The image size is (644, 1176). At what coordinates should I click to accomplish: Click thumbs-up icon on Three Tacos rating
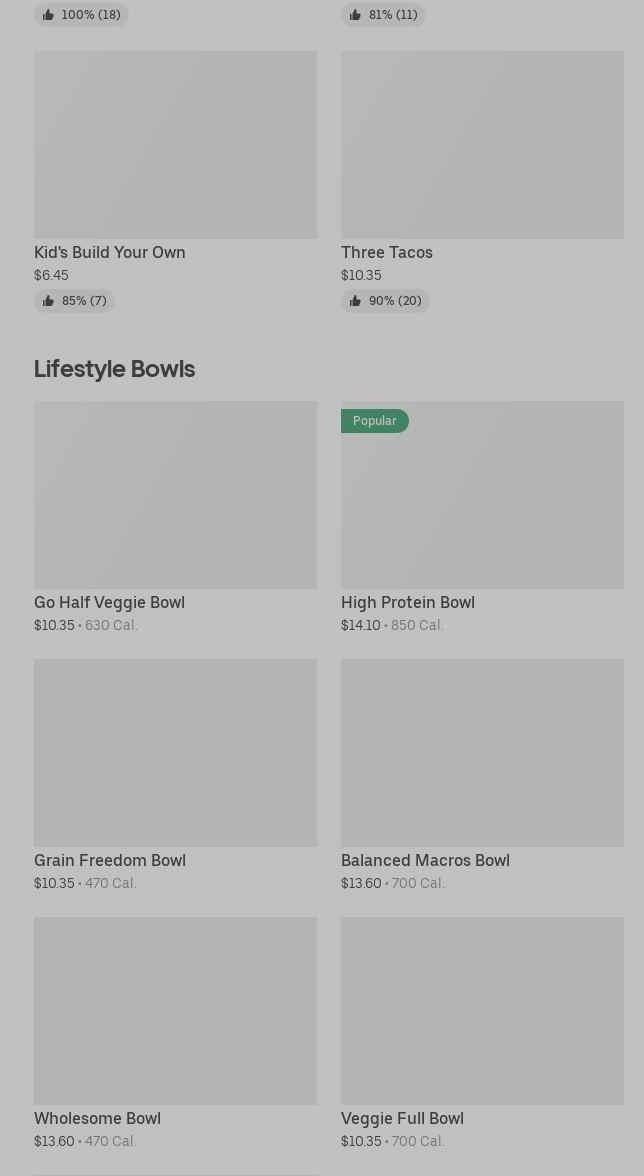pyautogui.click(x=355, y=301)
